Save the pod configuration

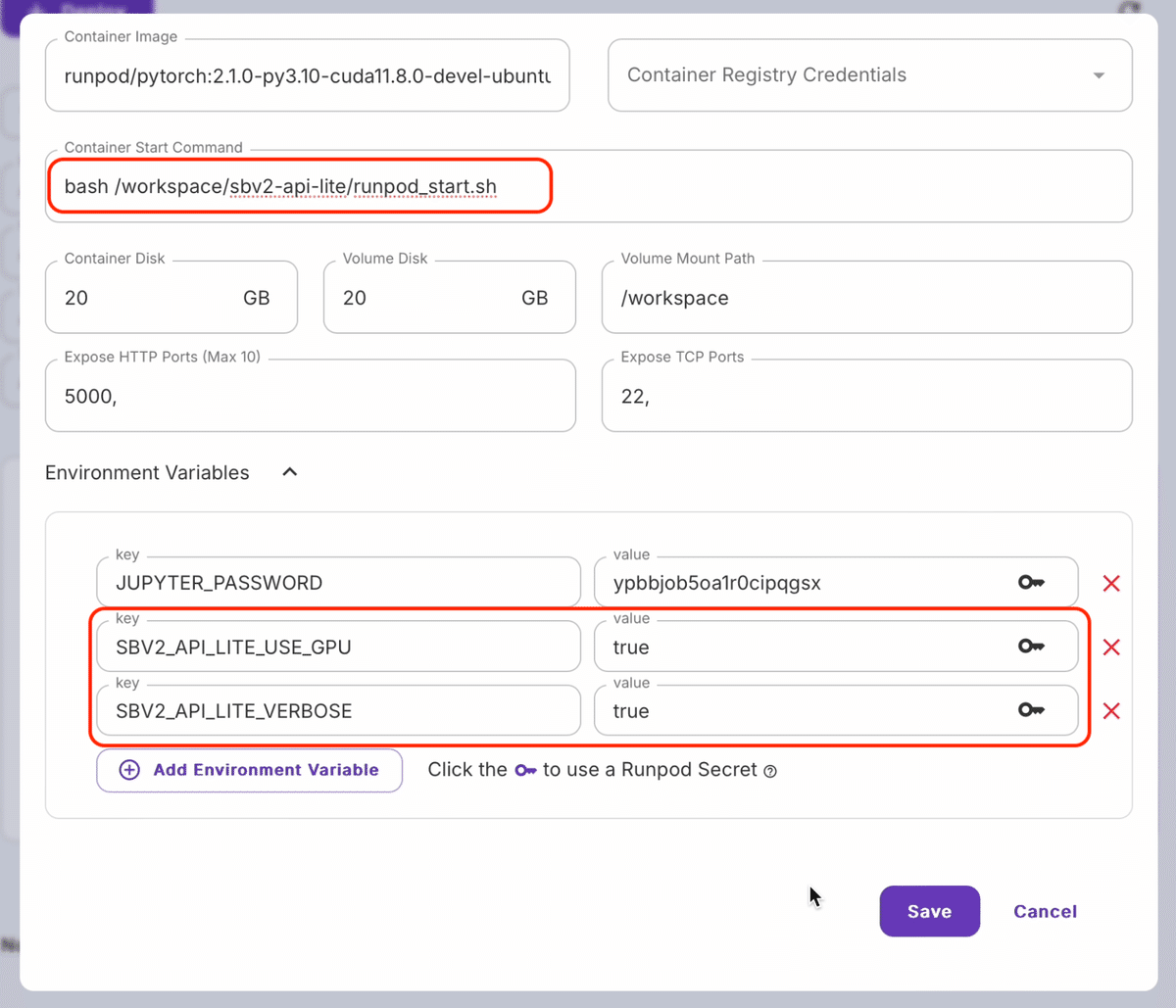pos(929,911)
